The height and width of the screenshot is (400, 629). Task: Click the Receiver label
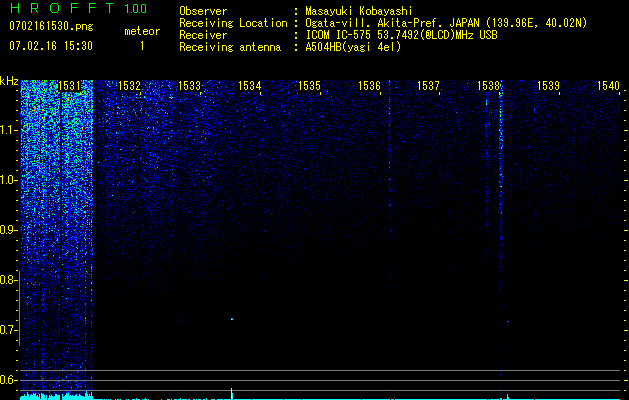pos(203,35)
